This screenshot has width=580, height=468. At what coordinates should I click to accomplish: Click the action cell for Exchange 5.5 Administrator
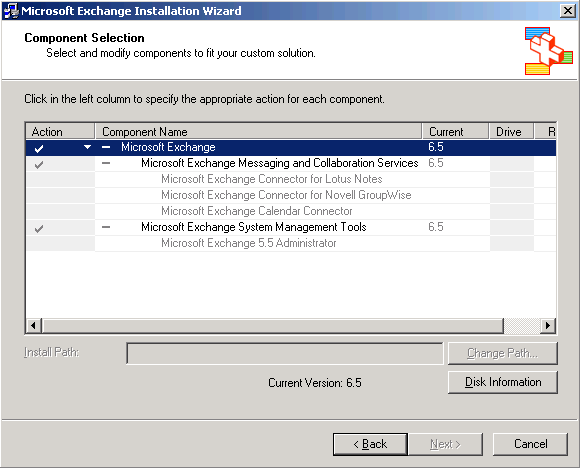(x=60, y=243)
